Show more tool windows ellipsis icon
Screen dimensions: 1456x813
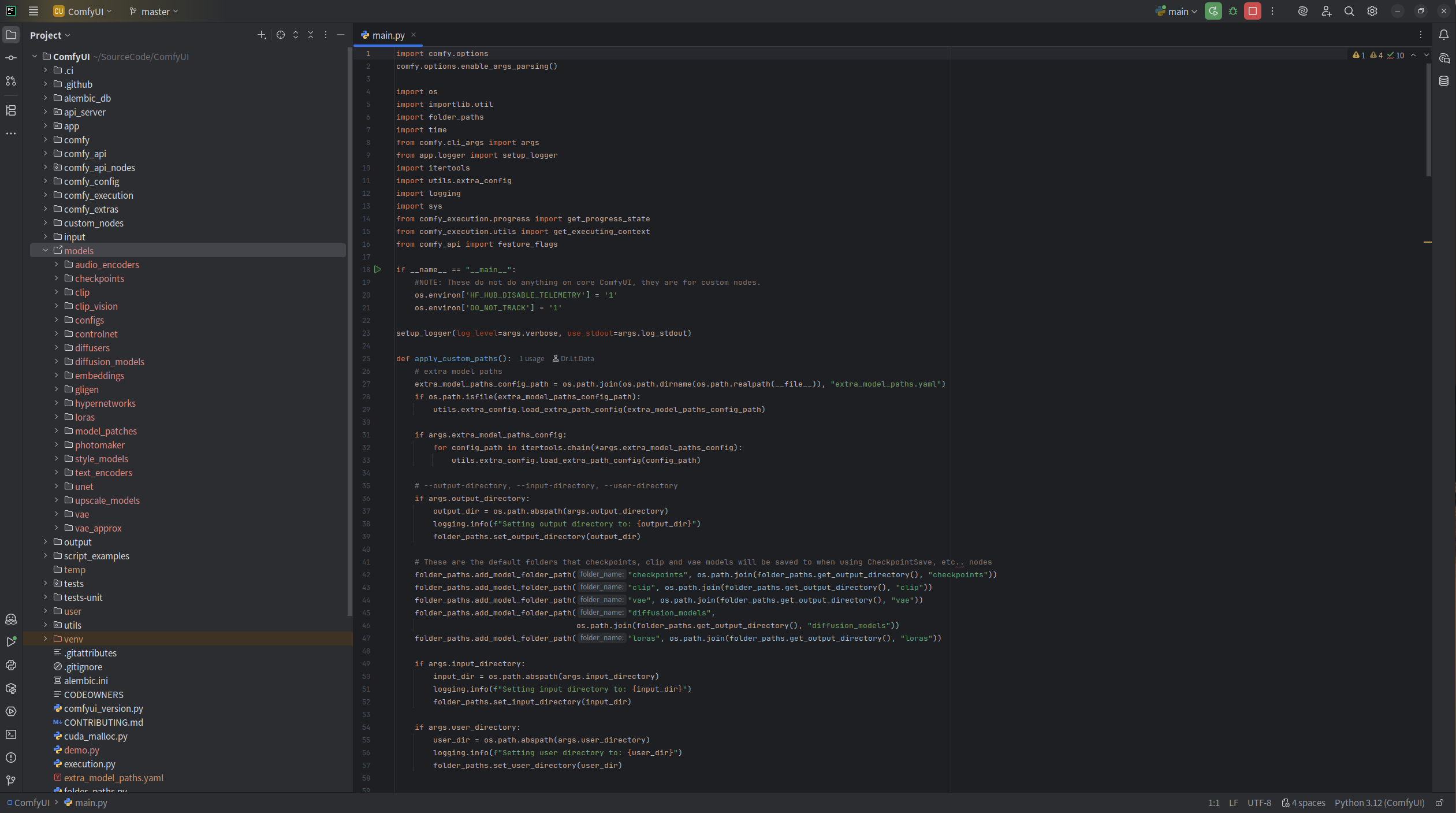(11, 133)
